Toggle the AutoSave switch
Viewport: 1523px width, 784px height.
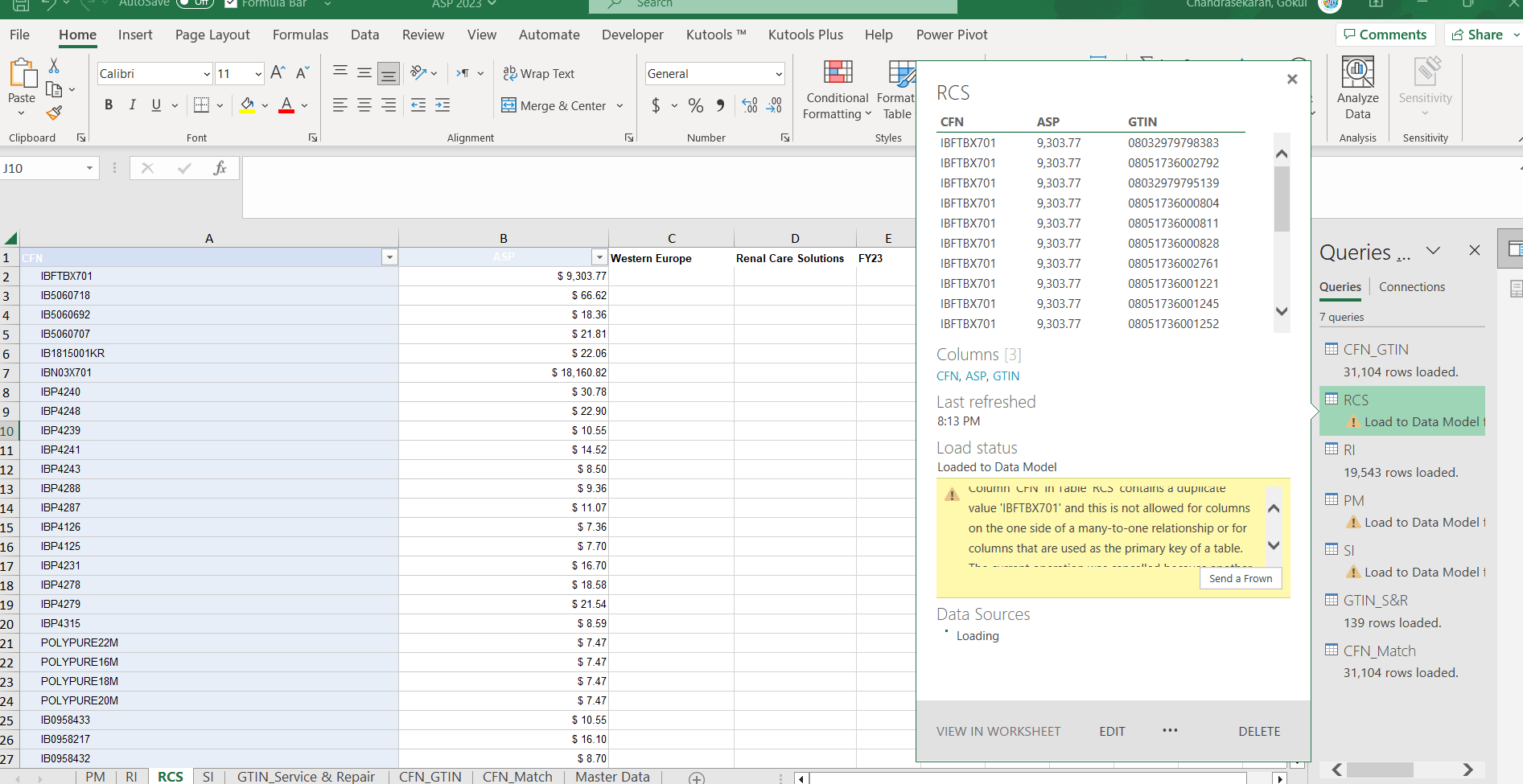(194, 3)
